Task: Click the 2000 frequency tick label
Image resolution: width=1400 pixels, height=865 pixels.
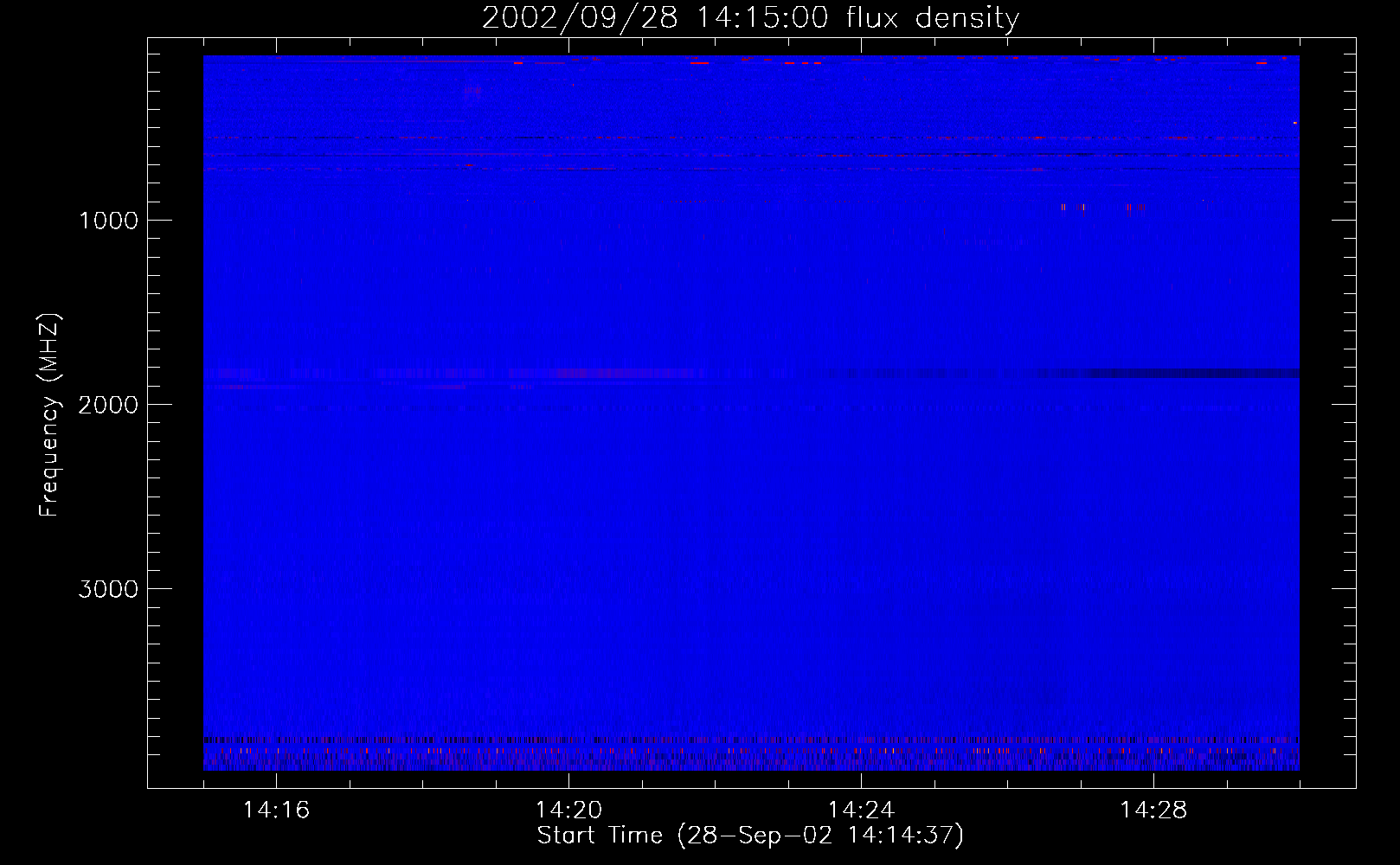Action: (108, 405)
